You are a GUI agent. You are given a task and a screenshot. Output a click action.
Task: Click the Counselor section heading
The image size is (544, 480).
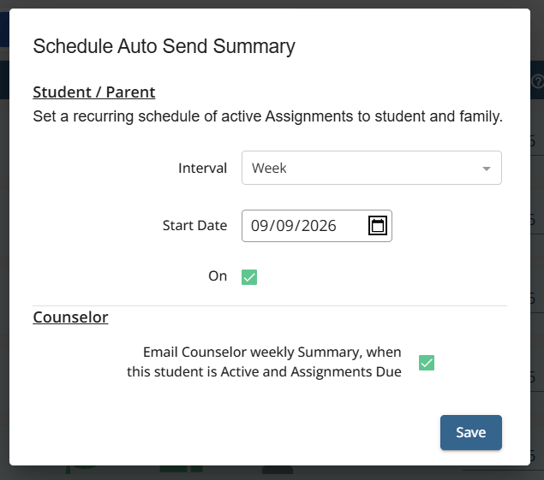70,317
